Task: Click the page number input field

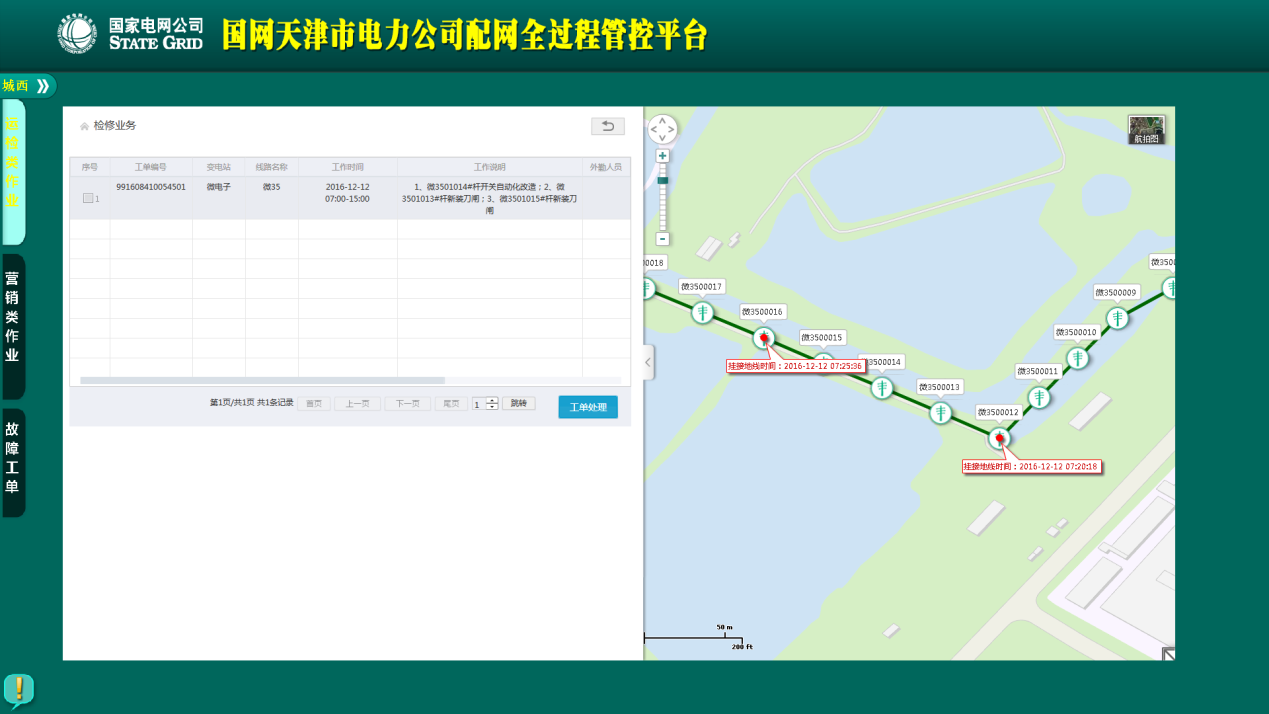Action: (x=479, y=404)
